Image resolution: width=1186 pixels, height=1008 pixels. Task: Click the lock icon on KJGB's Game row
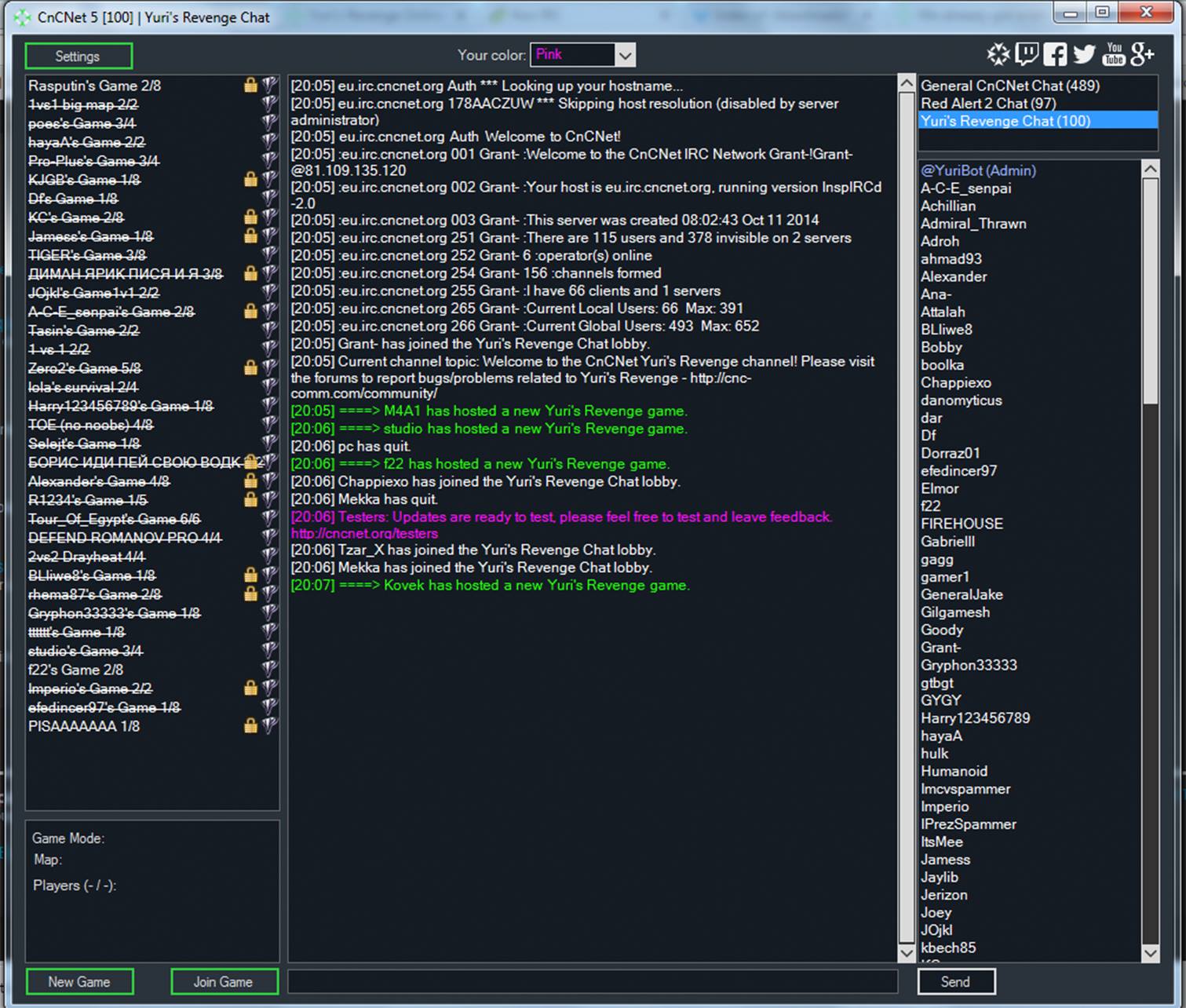click(x=250, y=179)
